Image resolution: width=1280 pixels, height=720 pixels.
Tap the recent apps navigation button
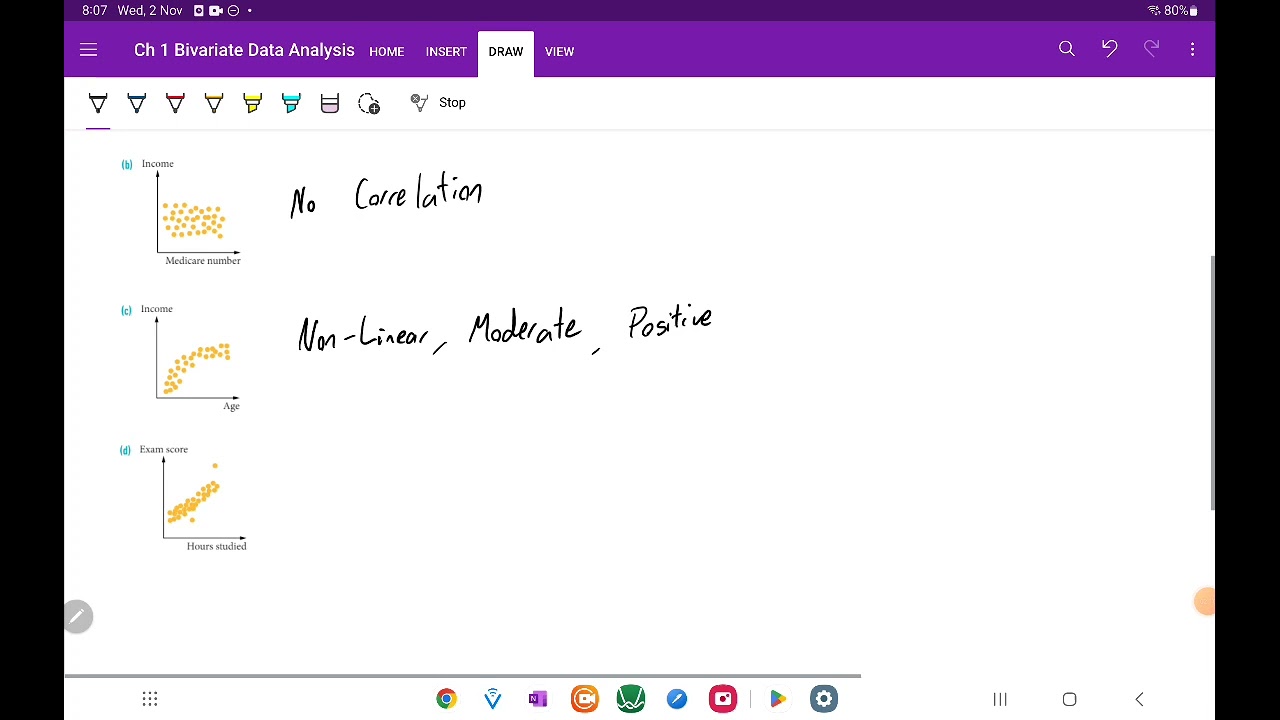pos(1000,699)
